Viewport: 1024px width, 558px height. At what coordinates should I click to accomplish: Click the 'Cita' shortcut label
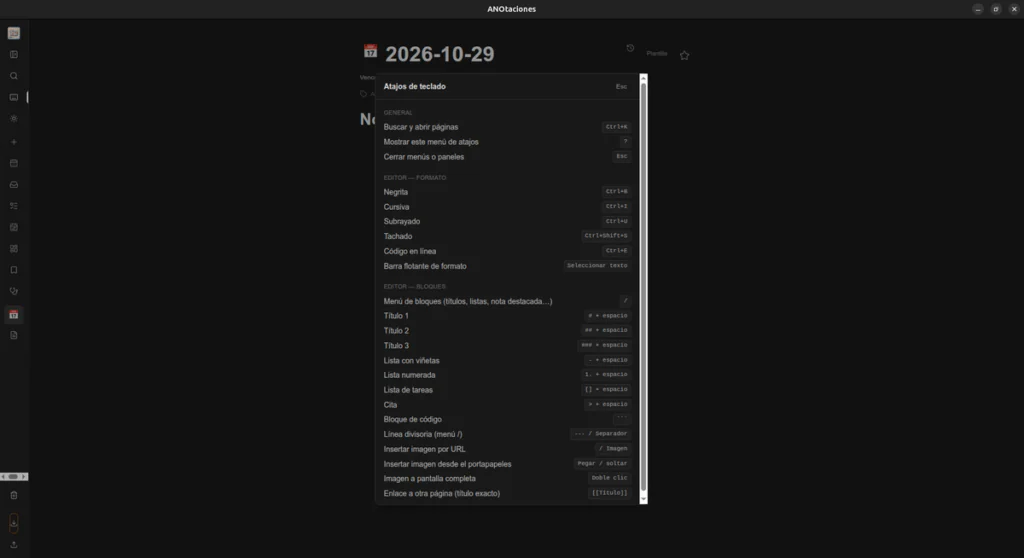click(390, 405)
